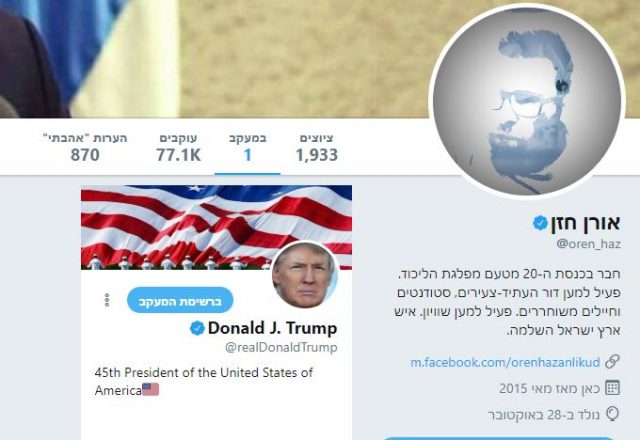Click the flag emoji after America in bio
Image resolution: width=640 pixels, height=440 pixels.
(151, 389)
